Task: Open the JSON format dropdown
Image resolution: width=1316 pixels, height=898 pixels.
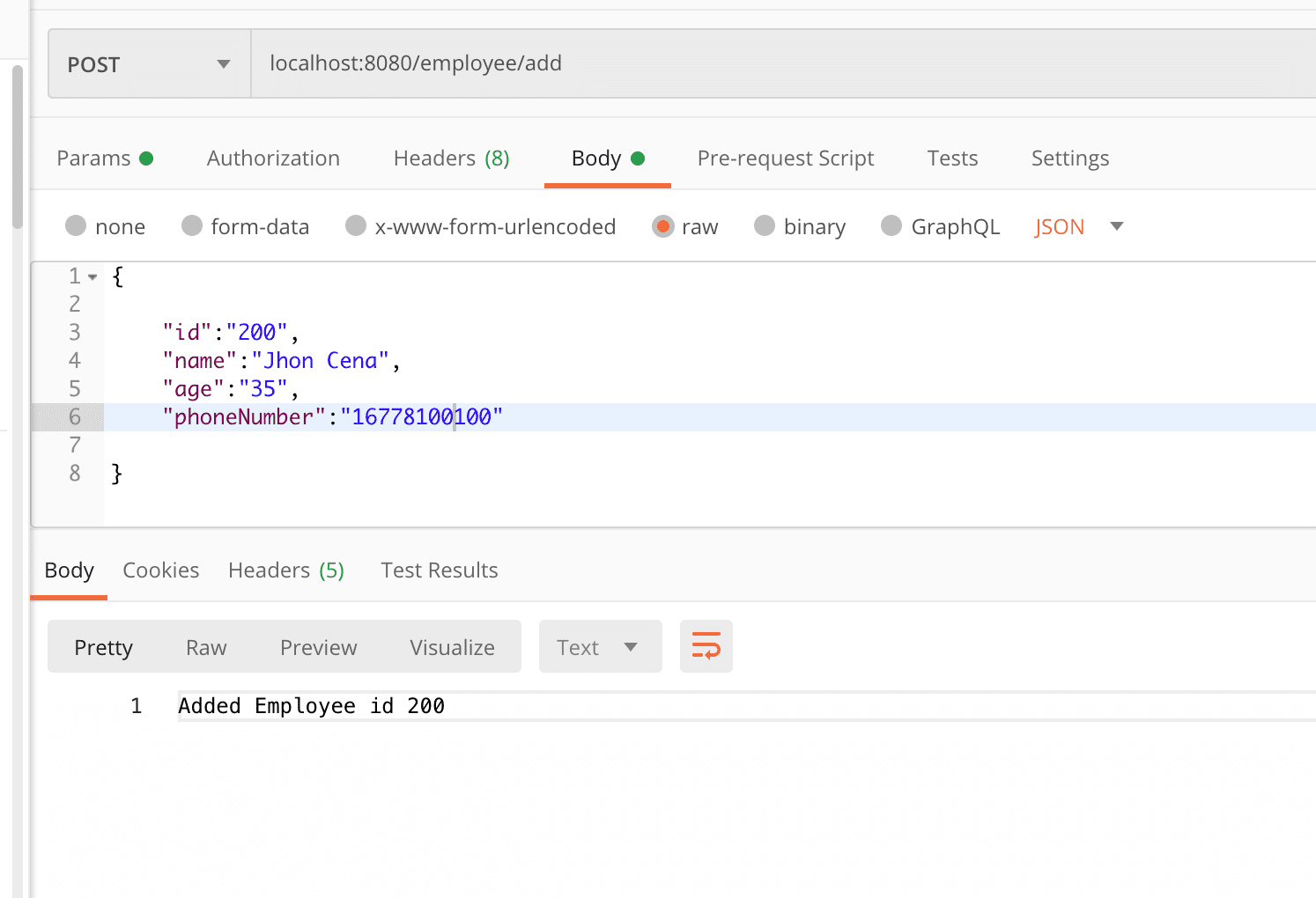Action: click(x=1079, y=226)
